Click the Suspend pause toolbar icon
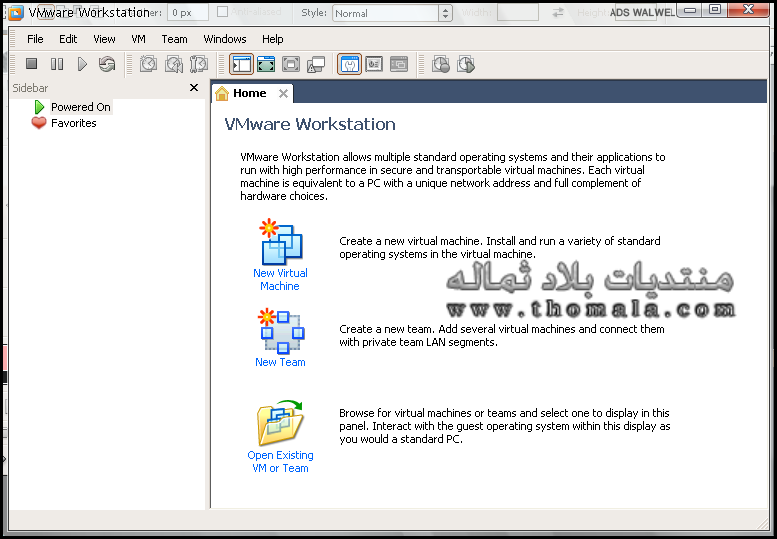This screenshot has height=539, width=777. point(57,64)
